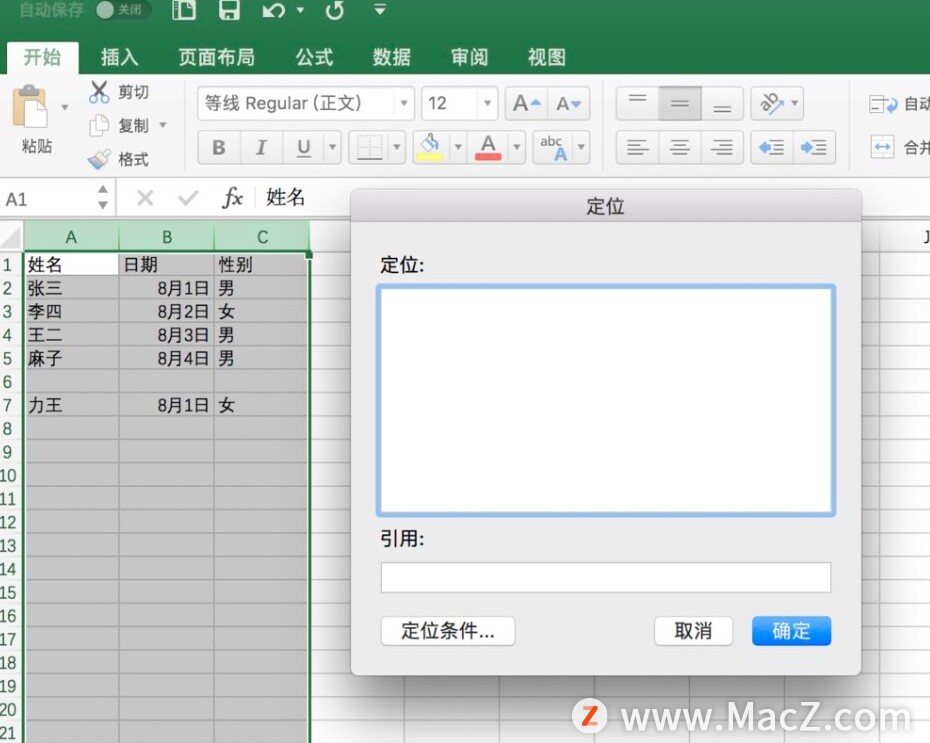The height and width of the screenshot is (743, 930).
Task: Open the font color dropdown arrow
Action: click(517, 146)
